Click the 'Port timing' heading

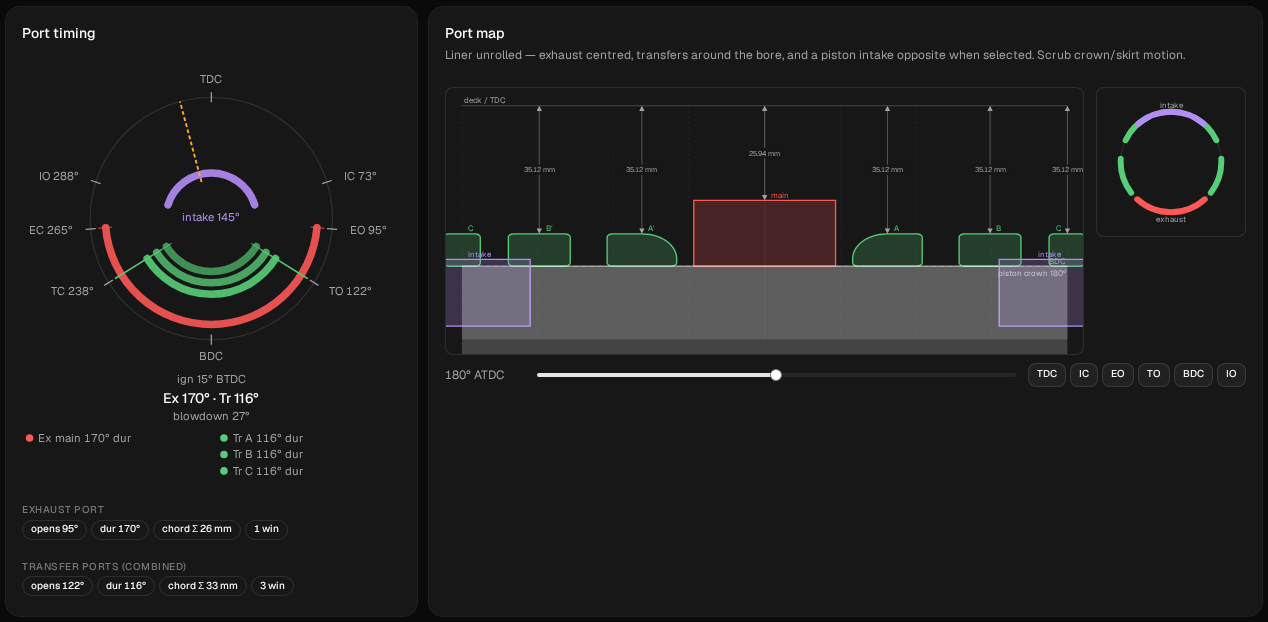[x=59, y=33]
